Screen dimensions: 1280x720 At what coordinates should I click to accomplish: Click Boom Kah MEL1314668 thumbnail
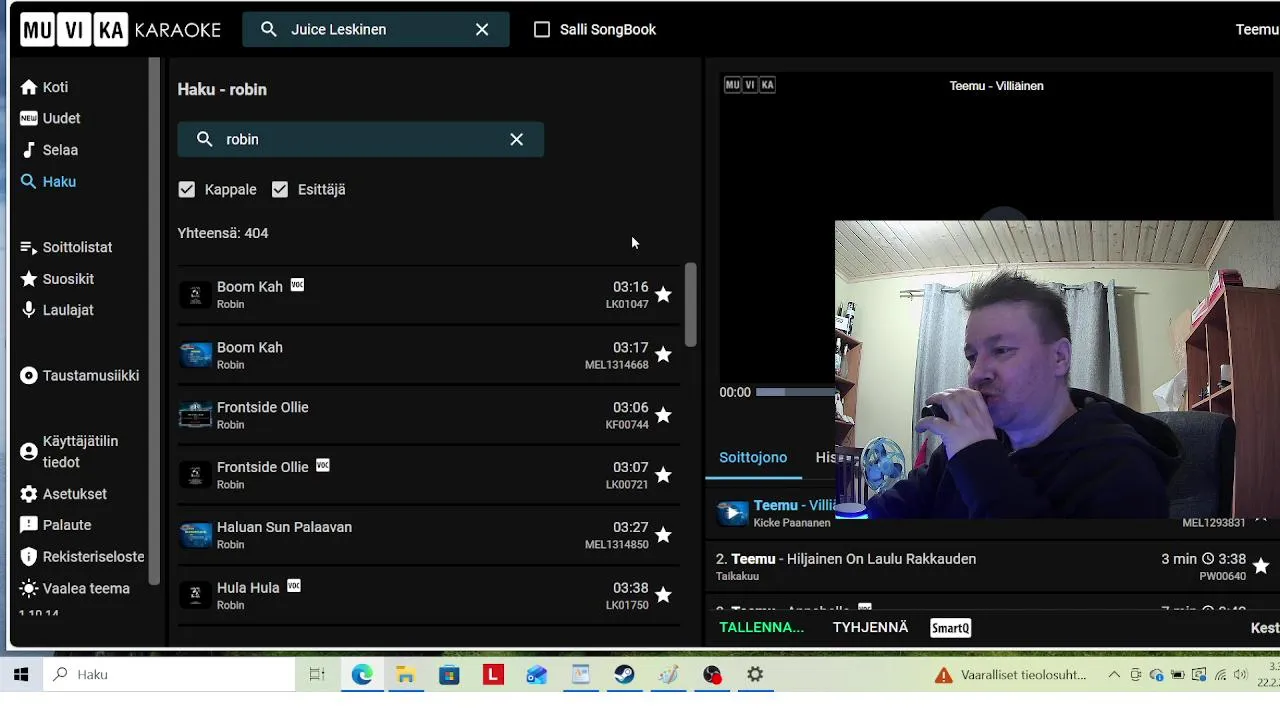(x=195, y=355)
